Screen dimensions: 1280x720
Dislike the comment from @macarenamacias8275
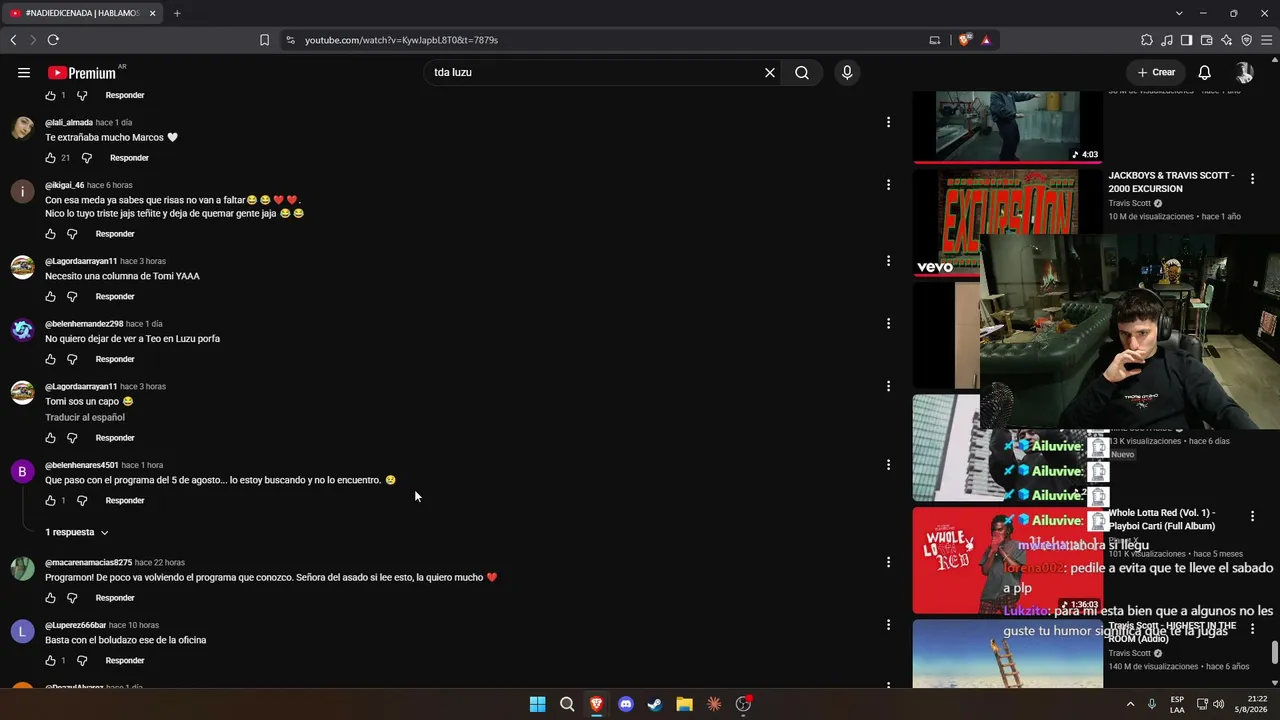[x=72, y=598]
